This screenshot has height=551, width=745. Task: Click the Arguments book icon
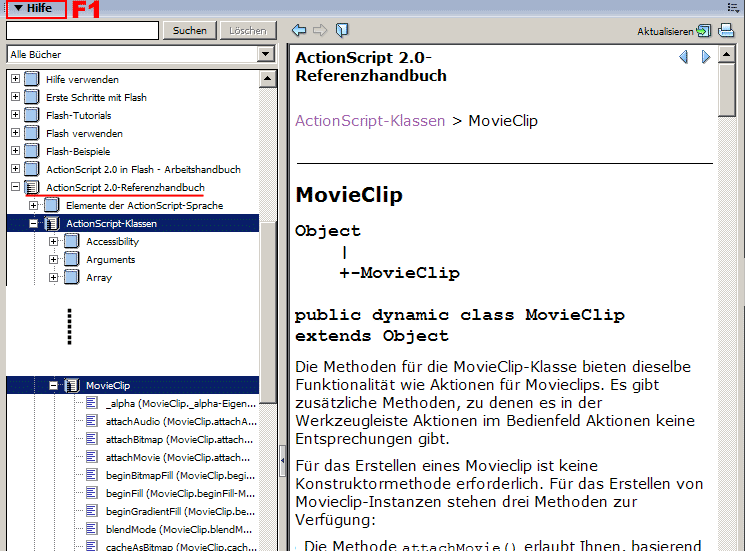tap(72, 259)
